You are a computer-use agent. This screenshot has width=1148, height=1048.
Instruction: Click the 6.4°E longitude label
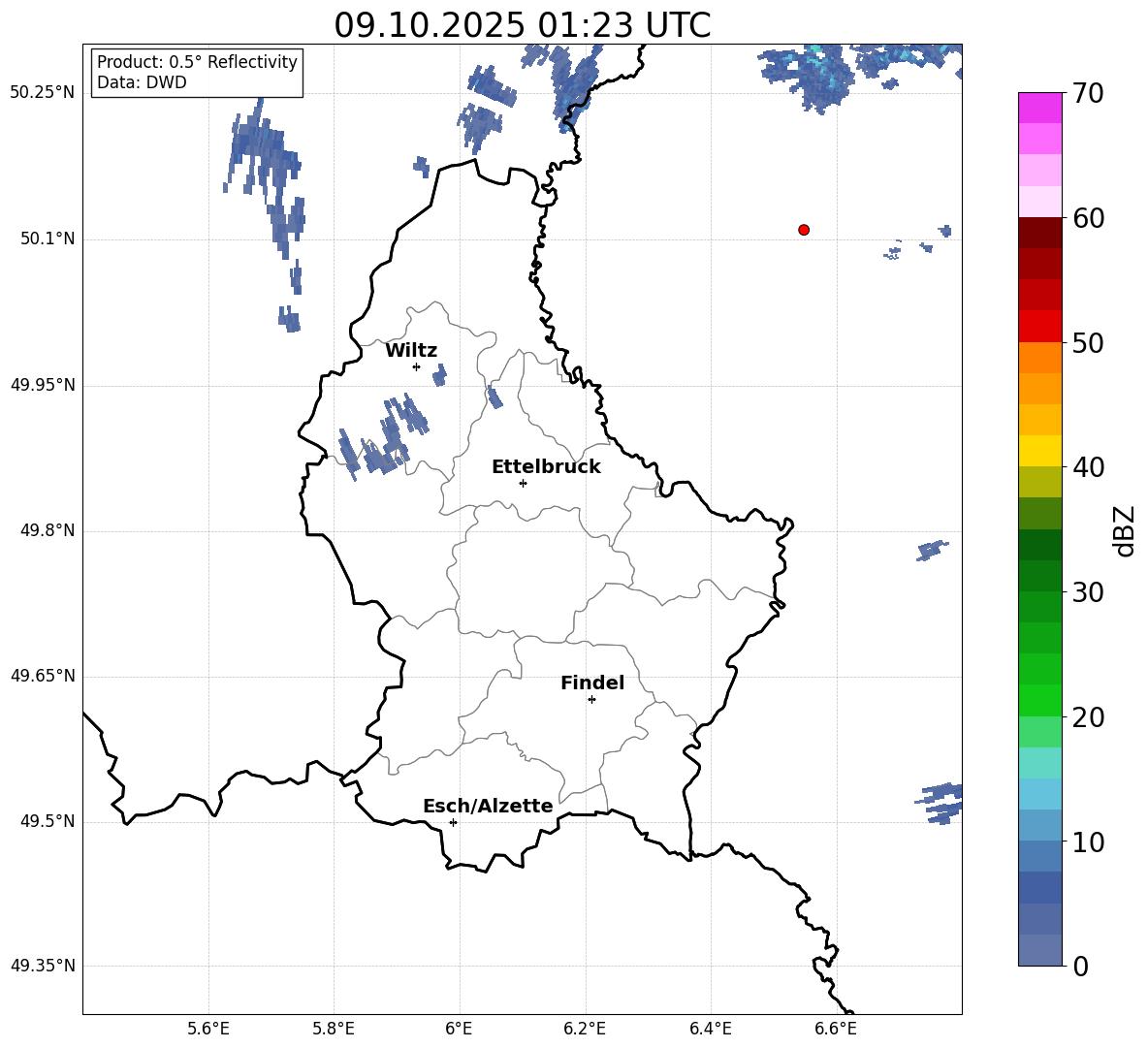click(710, 1029)
